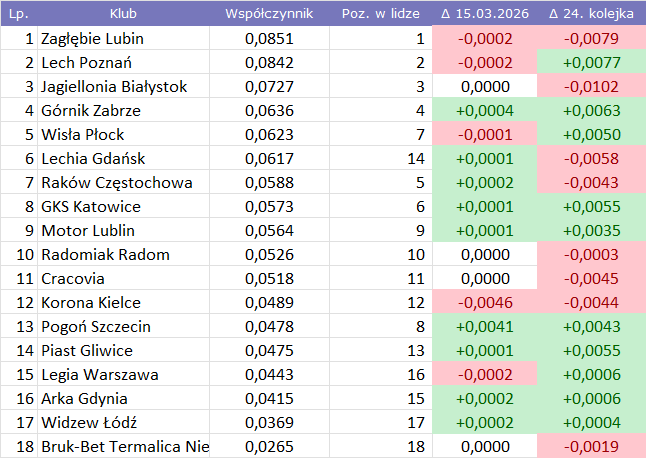Screen dimensions: 646x458
Task: Click the -0,0102 Jagiellonia kolejka cell
Action: (x=591, y=87)
